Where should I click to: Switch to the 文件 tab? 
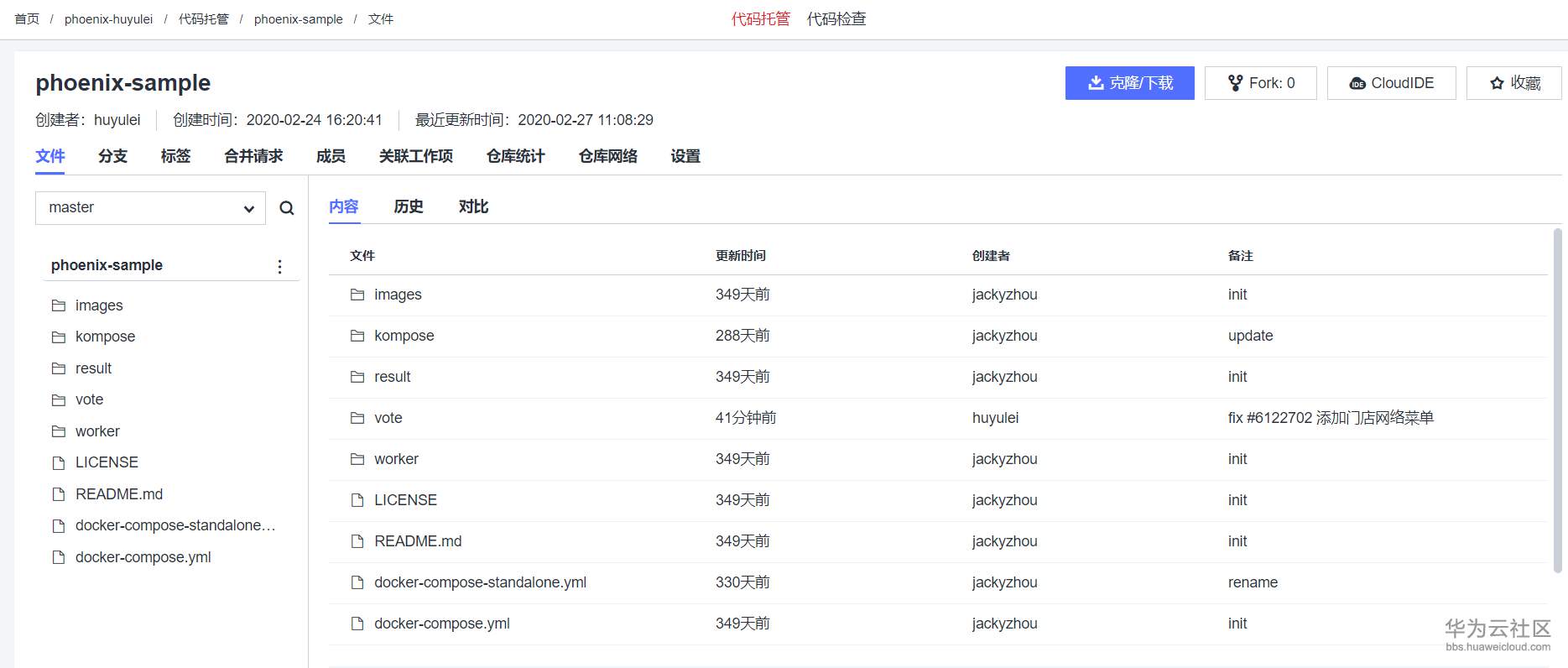50,156
